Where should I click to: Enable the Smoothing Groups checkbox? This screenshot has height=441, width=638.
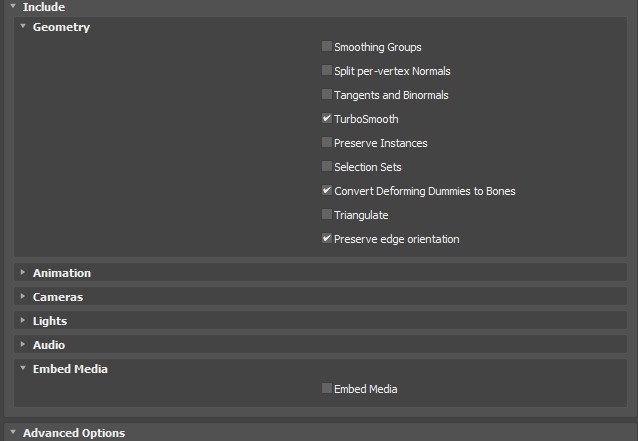tap(327, 46)
